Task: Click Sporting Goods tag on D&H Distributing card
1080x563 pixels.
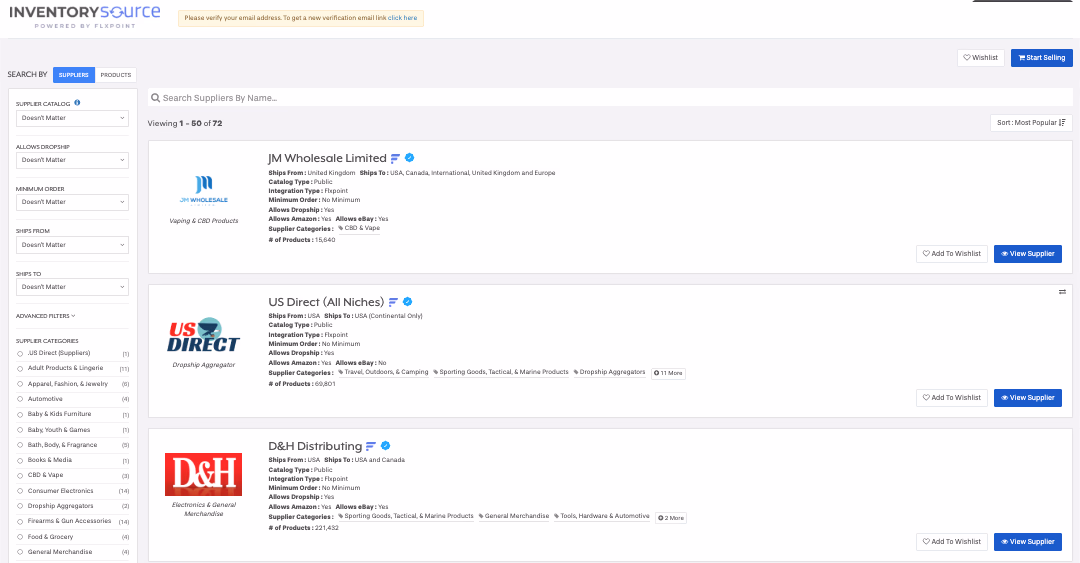Action: pyautogui.click(x=406, y=516)
